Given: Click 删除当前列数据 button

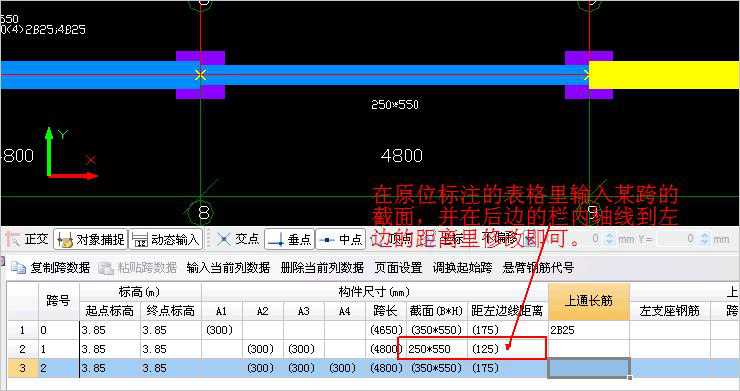Looking at the screenshot, I should tap(322, 268).
